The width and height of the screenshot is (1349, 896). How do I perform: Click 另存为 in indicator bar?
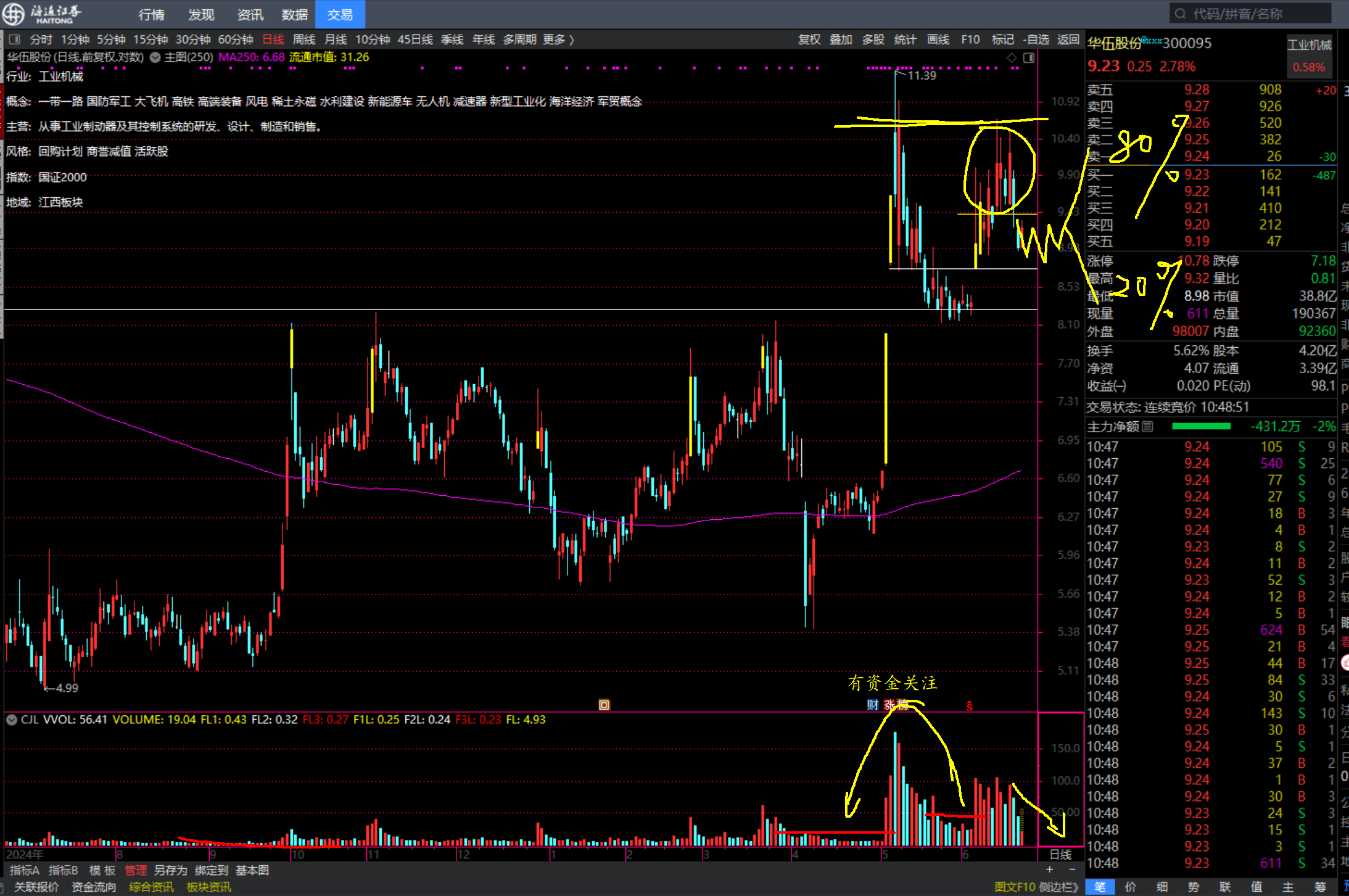(x=170, y=870)
